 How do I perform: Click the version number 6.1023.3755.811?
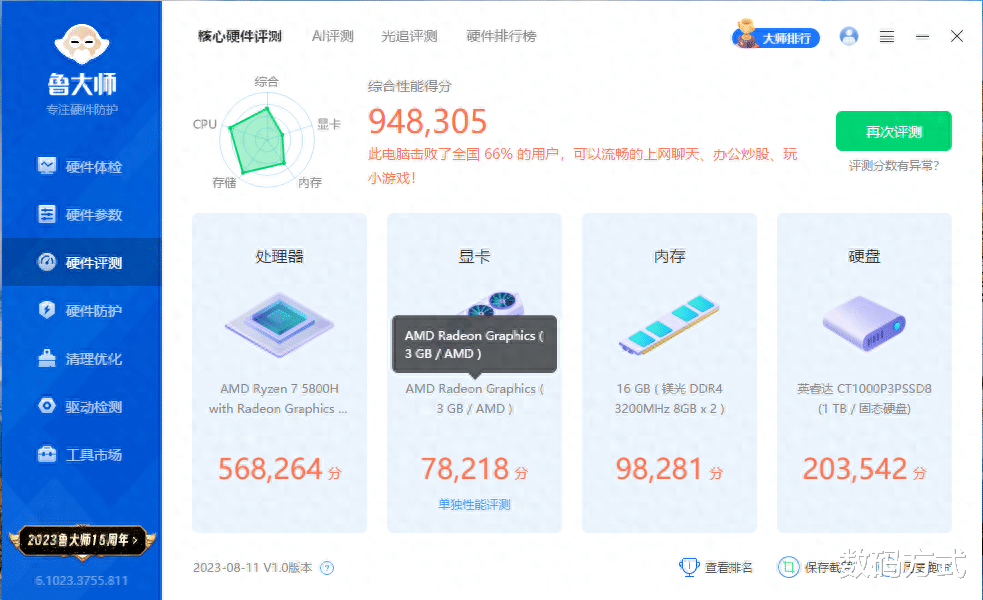pos(81,581)
